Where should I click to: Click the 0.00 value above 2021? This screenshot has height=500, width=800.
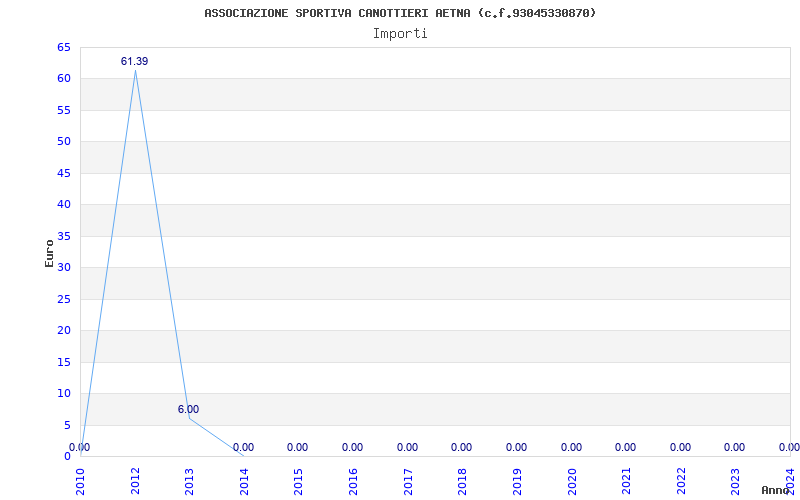tap(626, 447)
